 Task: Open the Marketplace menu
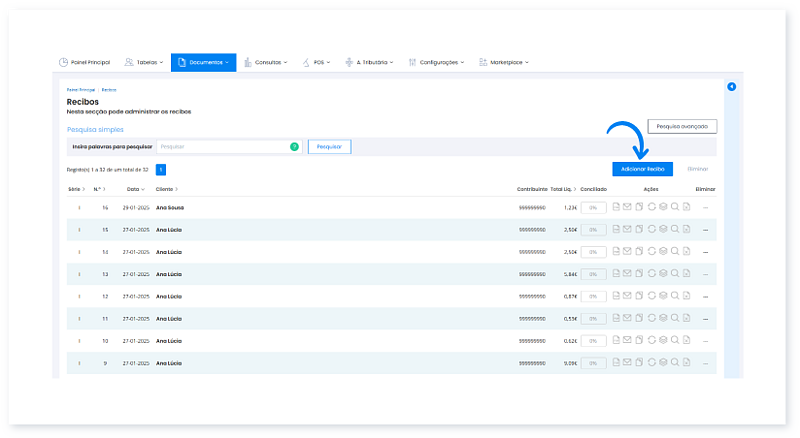point(504,62)
